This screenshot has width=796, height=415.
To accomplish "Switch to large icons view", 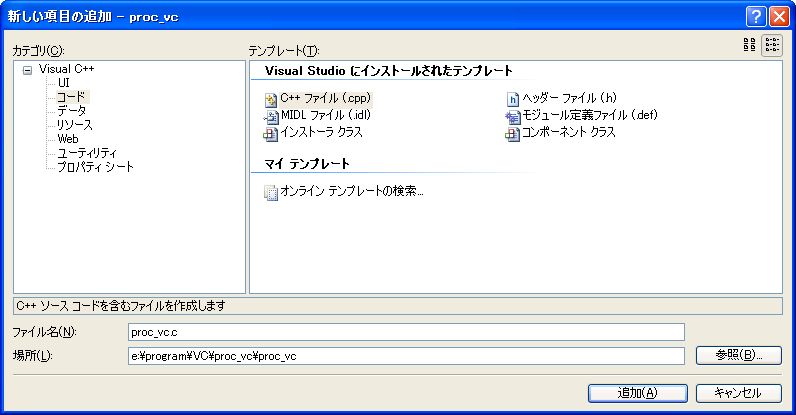I will [749, 45].
